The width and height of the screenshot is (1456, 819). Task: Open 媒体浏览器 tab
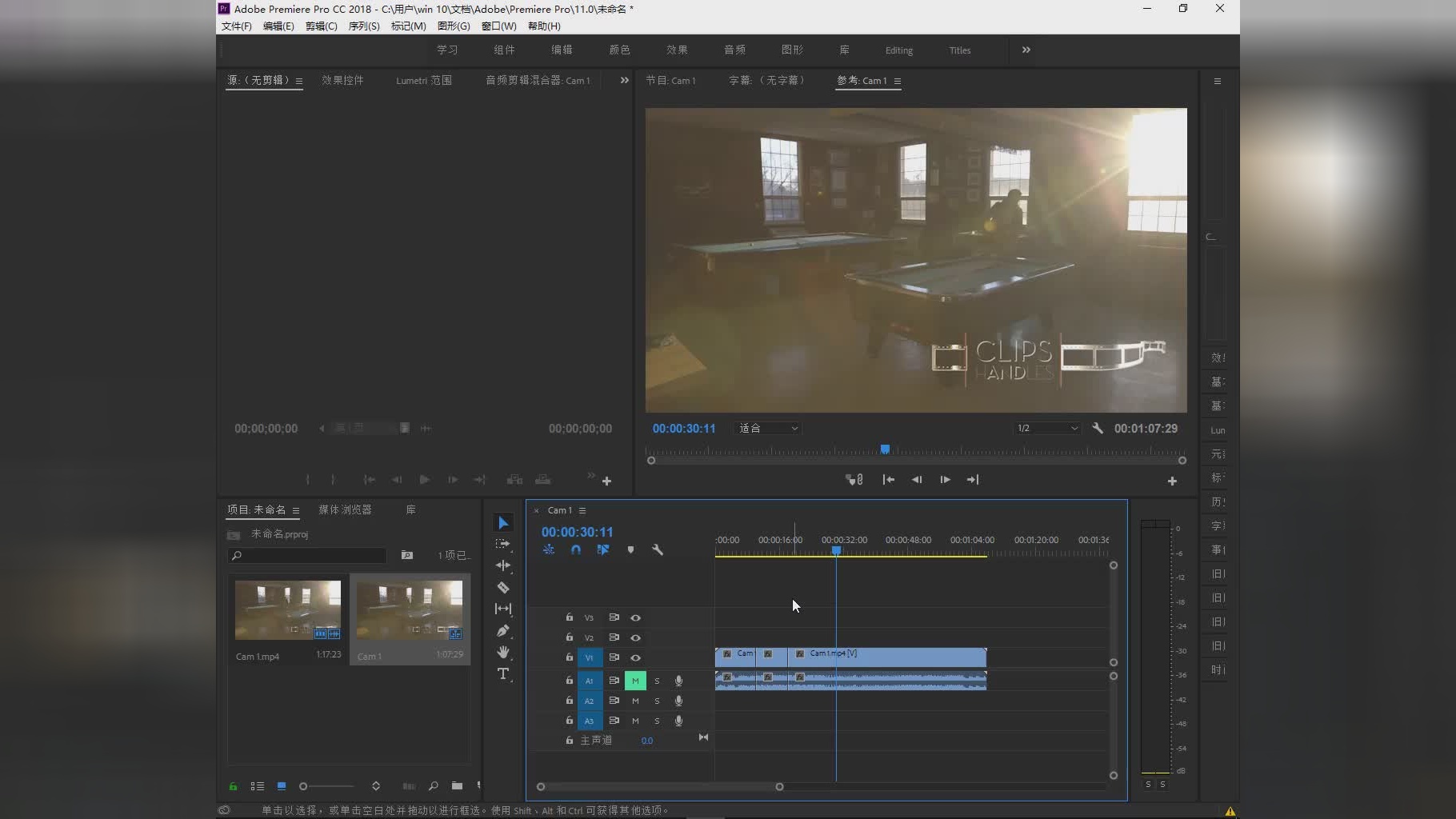(x=345, y=509)
